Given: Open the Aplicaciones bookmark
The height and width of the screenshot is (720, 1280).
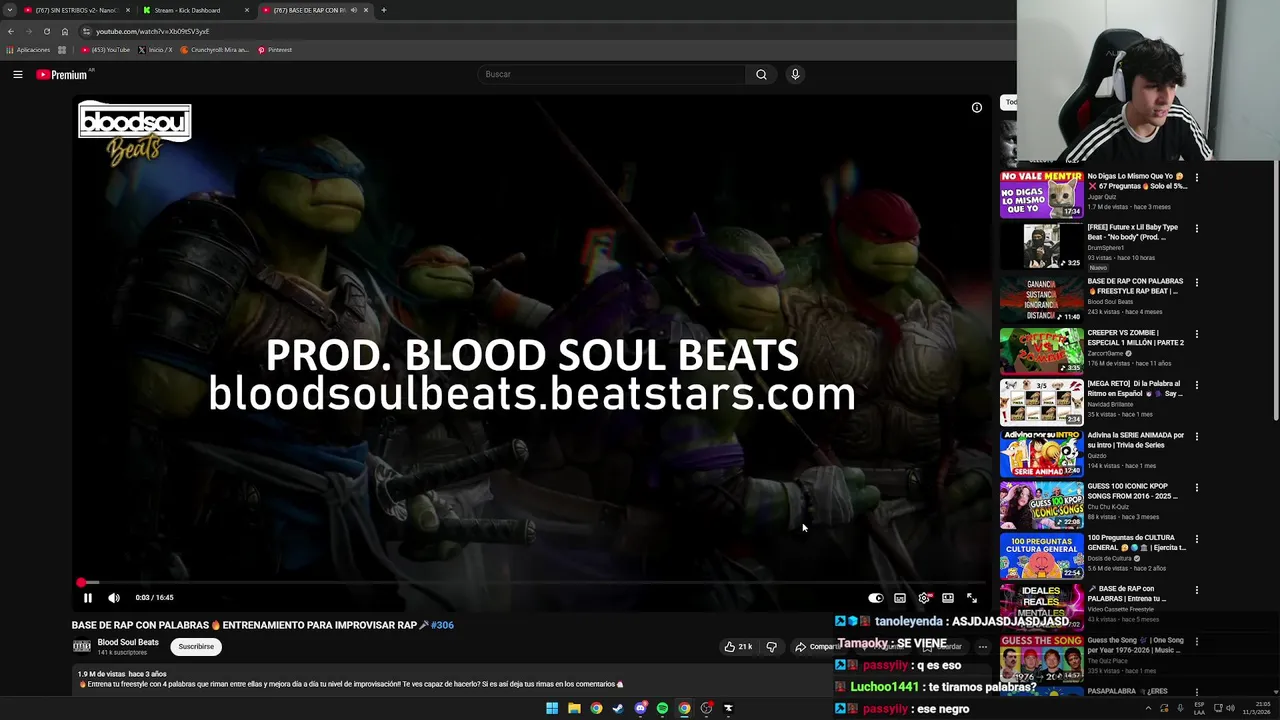Looking at the screenshot, I should pyautogui.click(x=29, y=50).
